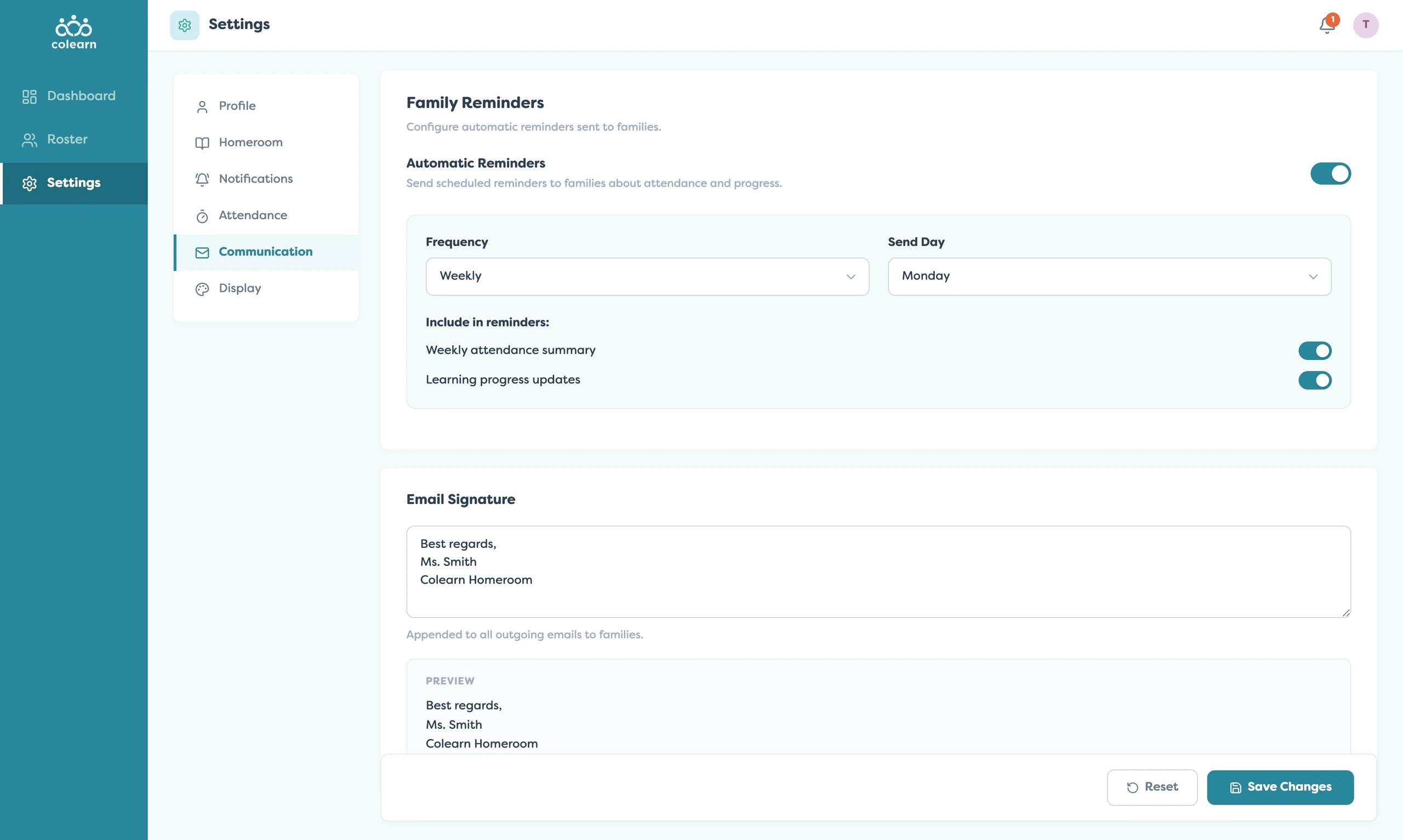Disable the Automatic Reminders toggle
This screenshot has height=840, width=1403.
pos(1330,173)
